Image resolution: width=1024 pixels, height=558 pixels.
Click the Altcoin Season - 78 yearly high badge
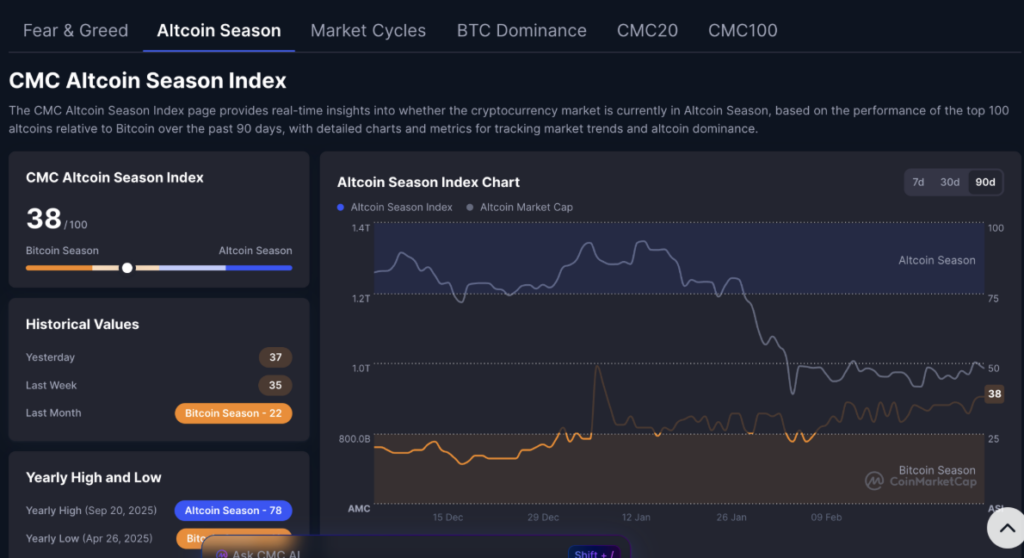(x=233, y=511)
